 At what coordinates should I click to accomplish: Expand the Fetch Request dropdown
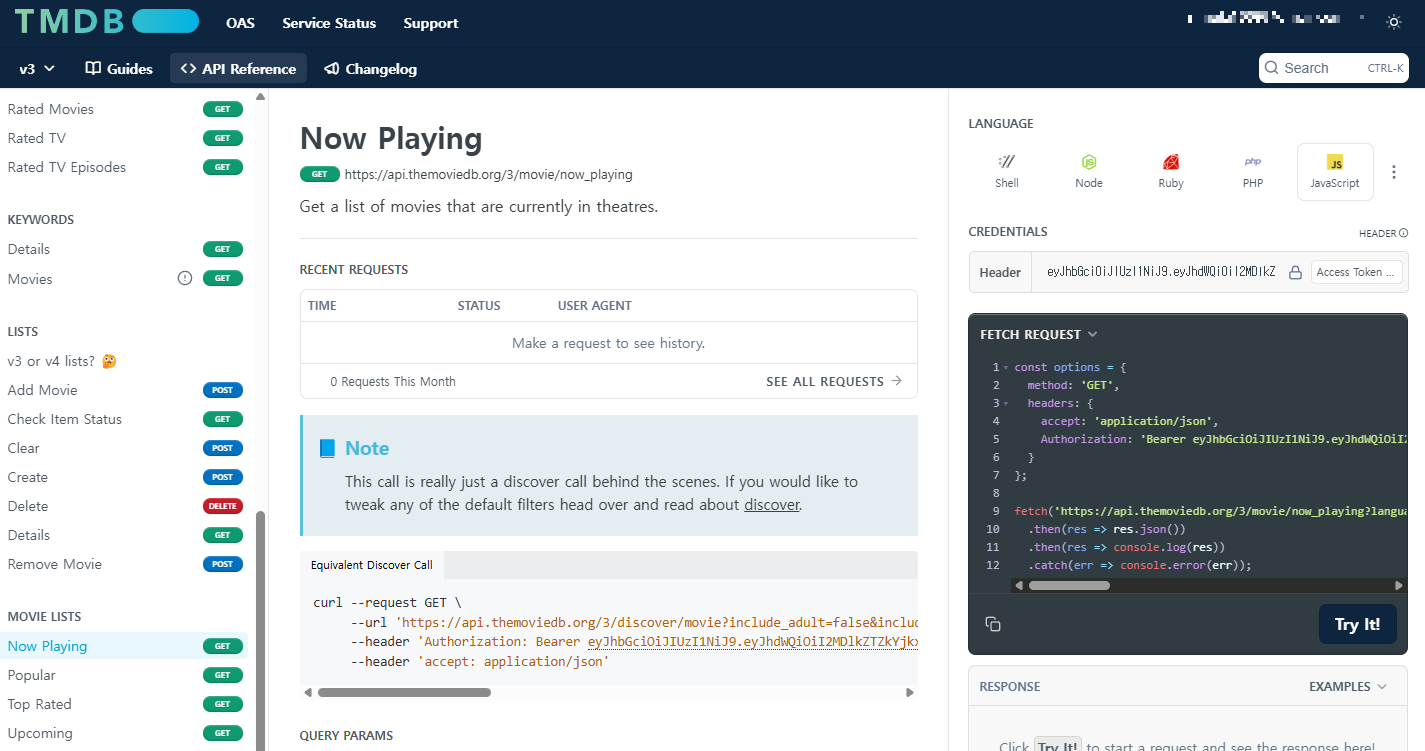[x=1038, y=334]
